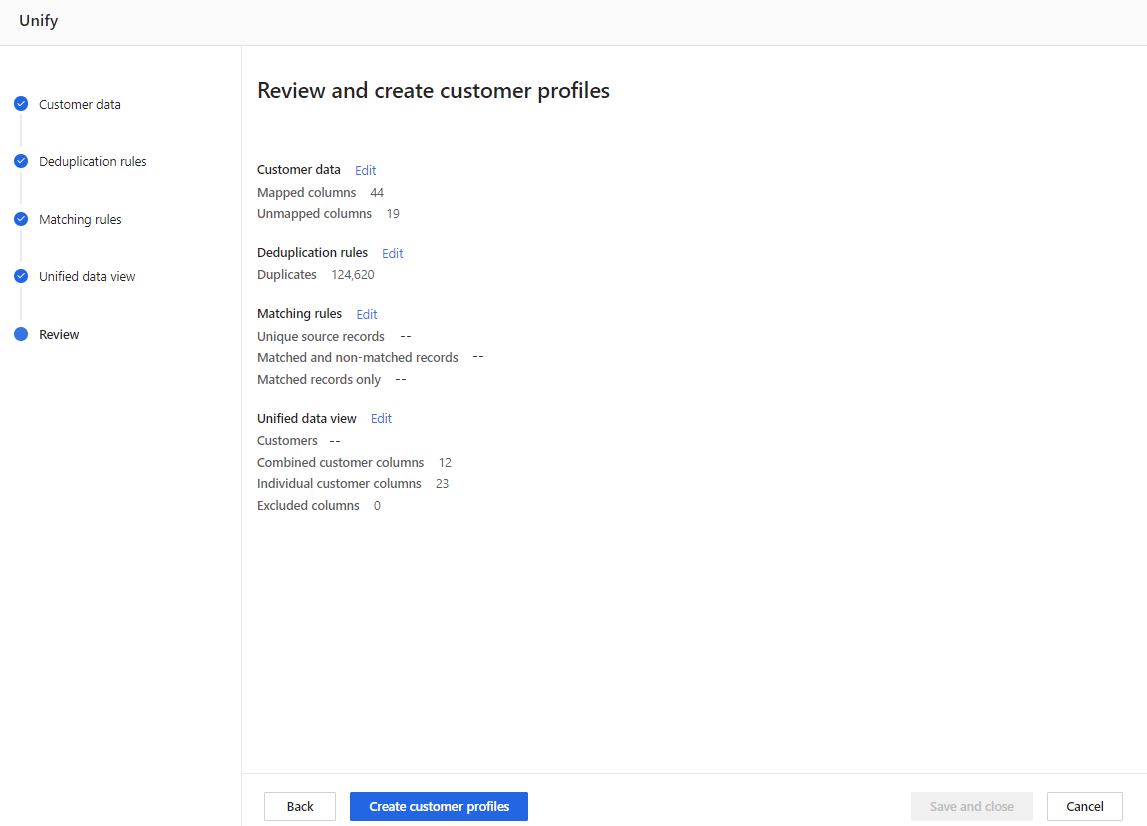Image resolution: width=1147 pixels, height=826 pixels.
Task: Select Matching rules in the progress sidebar
Action: 80,219
